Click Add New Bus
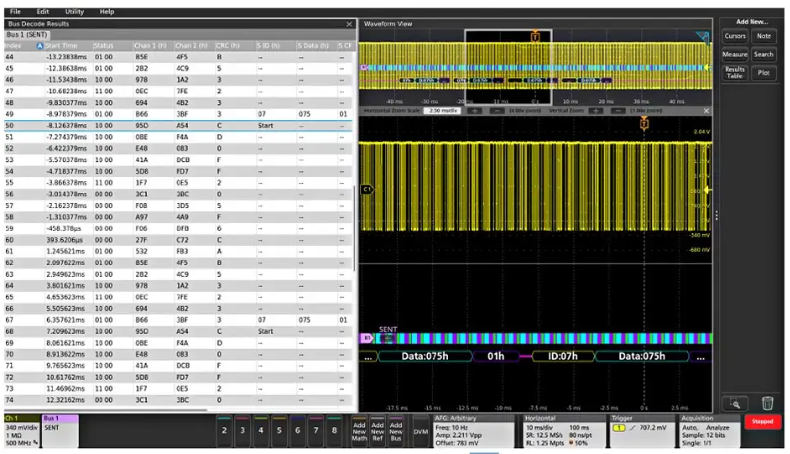 (396, 431)
